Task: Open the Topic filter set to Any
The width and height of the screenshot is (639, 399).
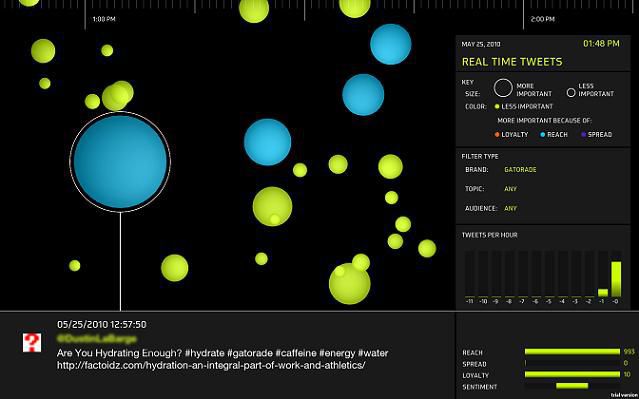Action: [x=510, y=189]
